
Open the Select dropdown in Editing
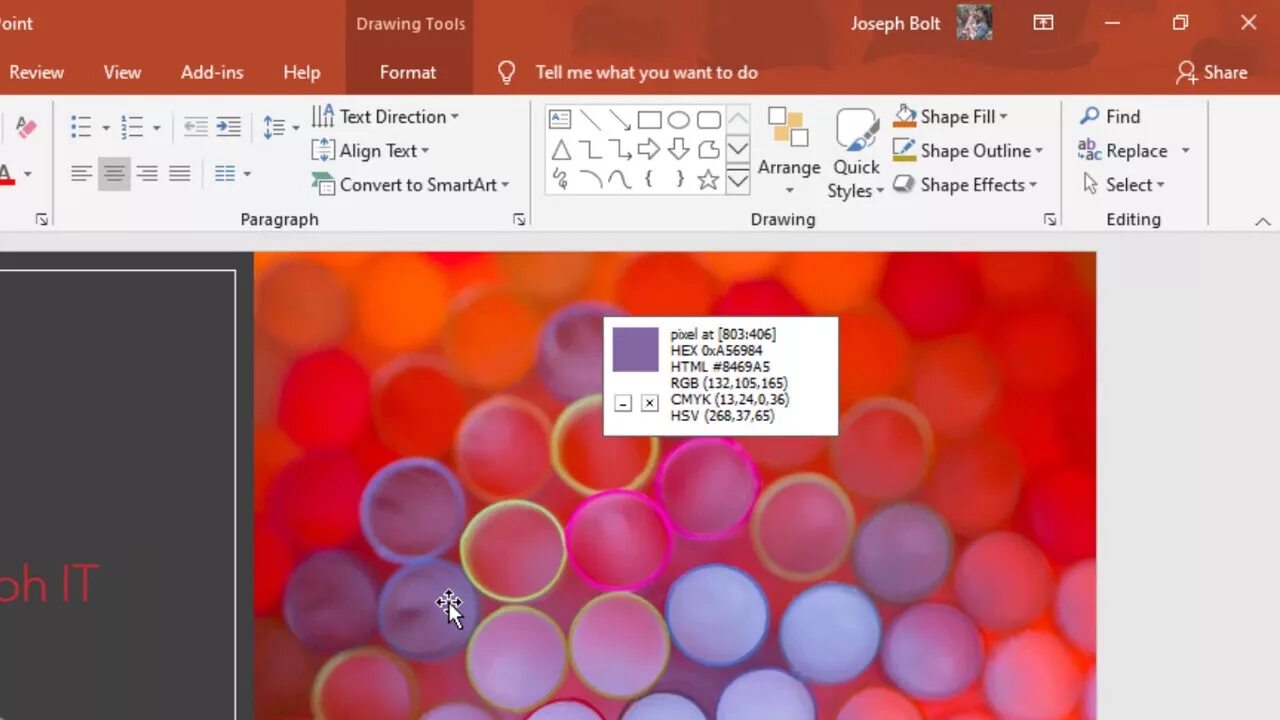click(1124, 185)
